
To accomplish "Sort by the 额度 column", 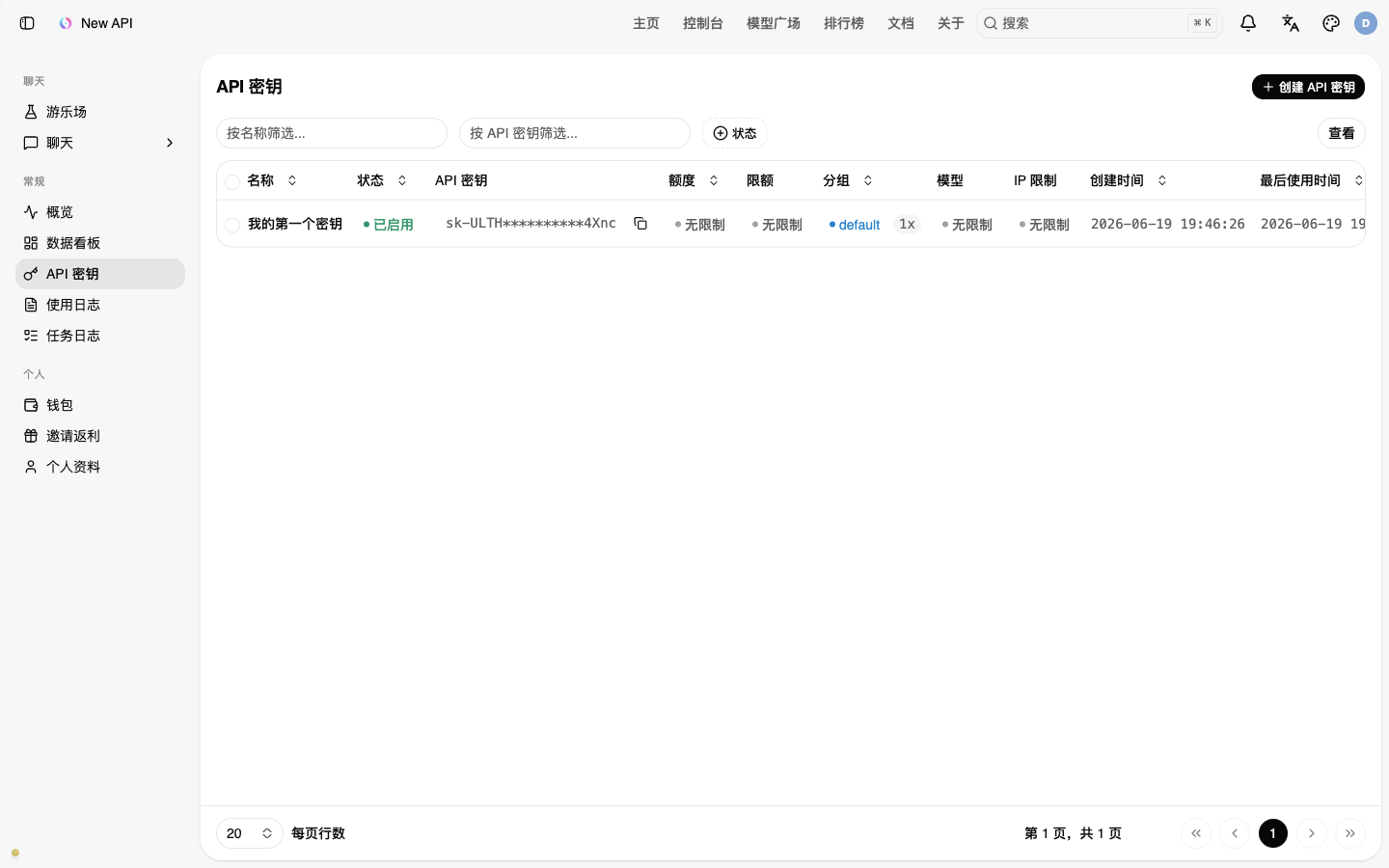I will tap(694, 180).
